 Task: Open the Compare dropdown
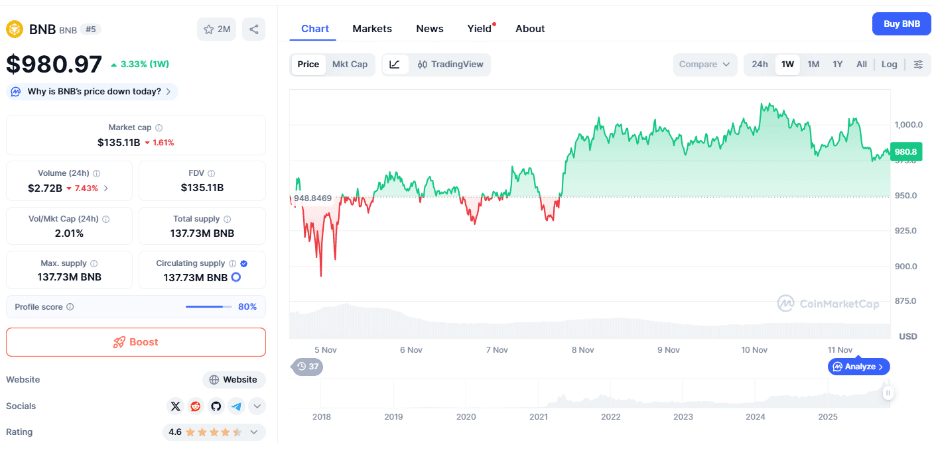tap(705, 64)
